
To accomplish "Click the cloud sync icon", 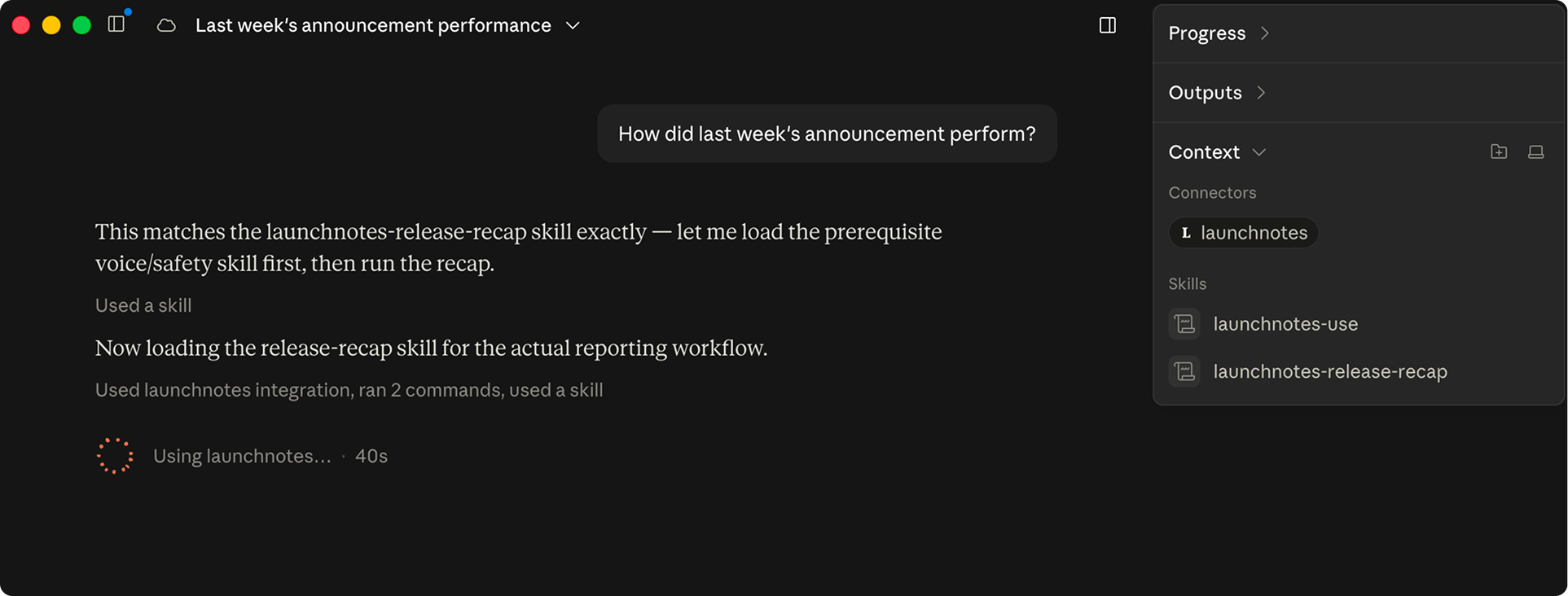I will click(166, 25).
